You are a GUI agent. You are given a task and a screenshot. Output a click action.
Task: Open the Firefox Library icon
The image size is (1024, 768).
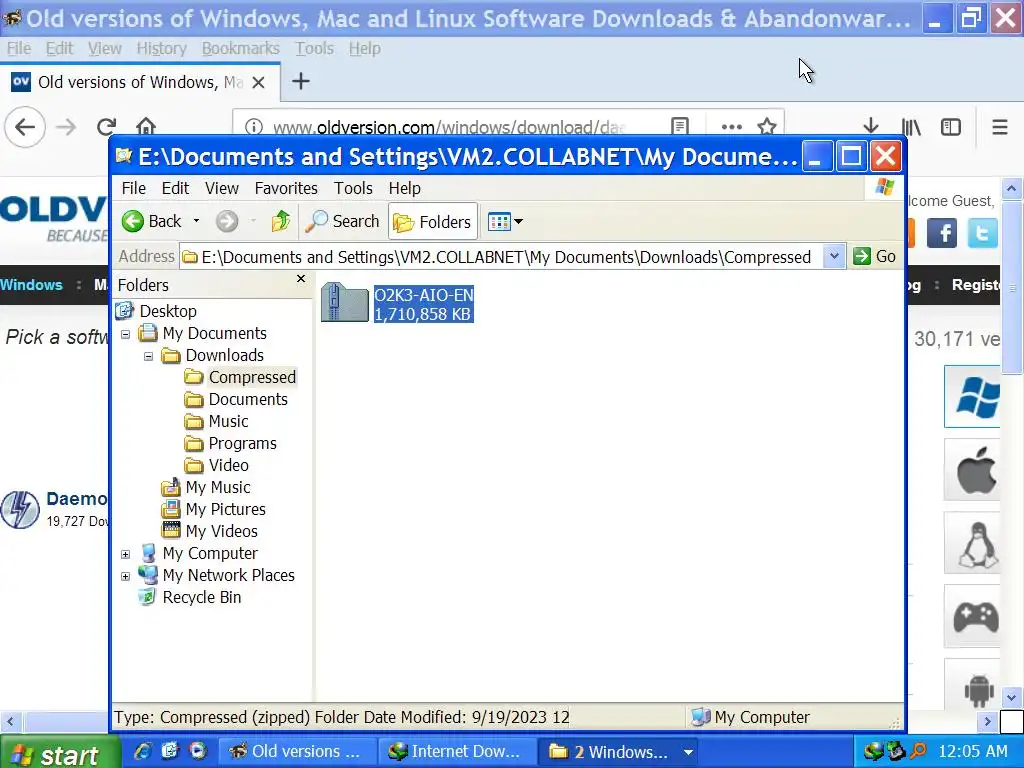(x=911, y=127)
